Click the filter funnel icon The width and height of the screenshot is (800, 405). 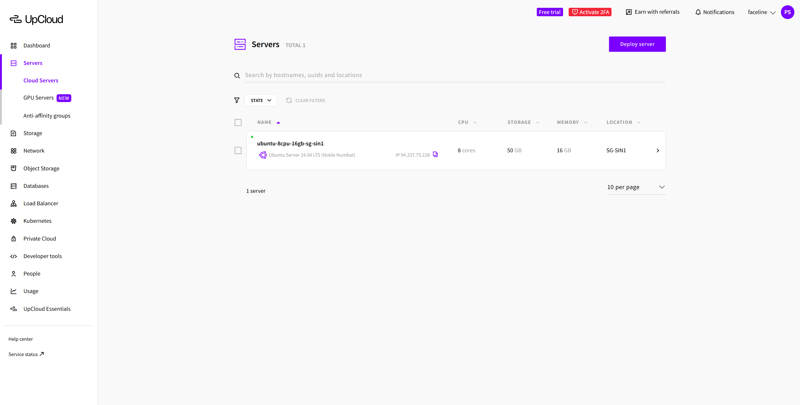click(x=237, y=100)
